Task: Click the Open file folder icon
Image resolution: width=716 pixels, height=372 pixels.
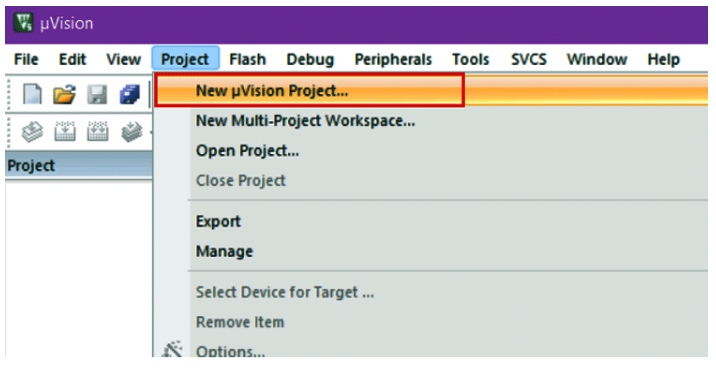Action: click(x=64, y=94)
